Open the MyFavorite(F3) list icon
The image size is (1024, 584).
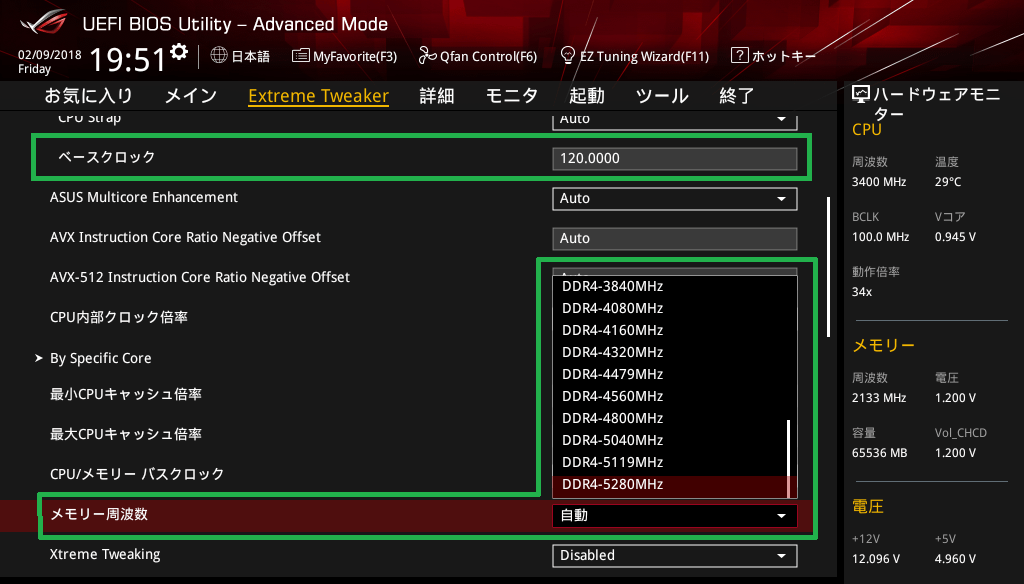[x=300, y=56]
